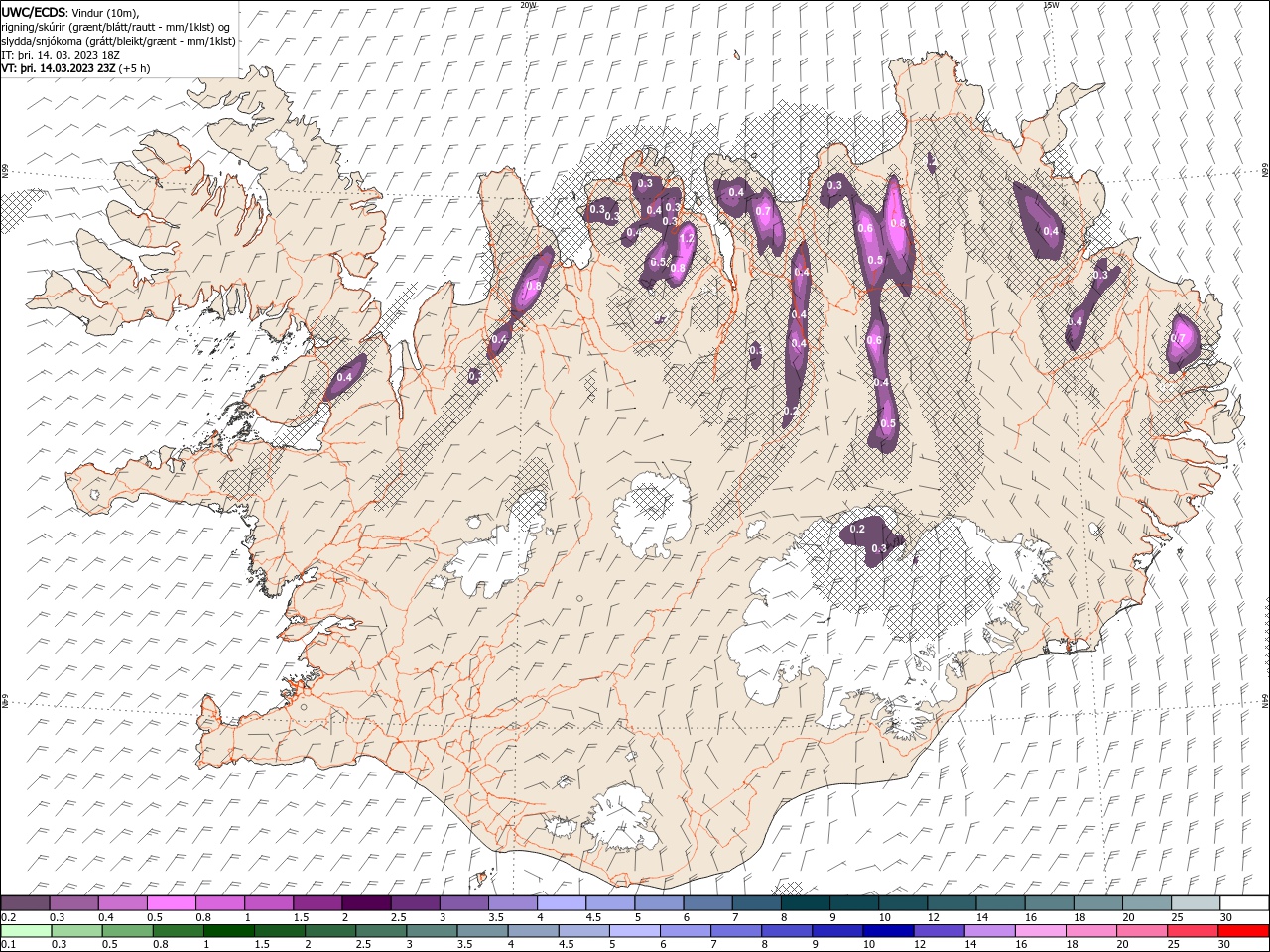Choose the rain legend swatch labeled 25
The height and width of the screenshot is (952, 1270).
(x=1191, y=931)
